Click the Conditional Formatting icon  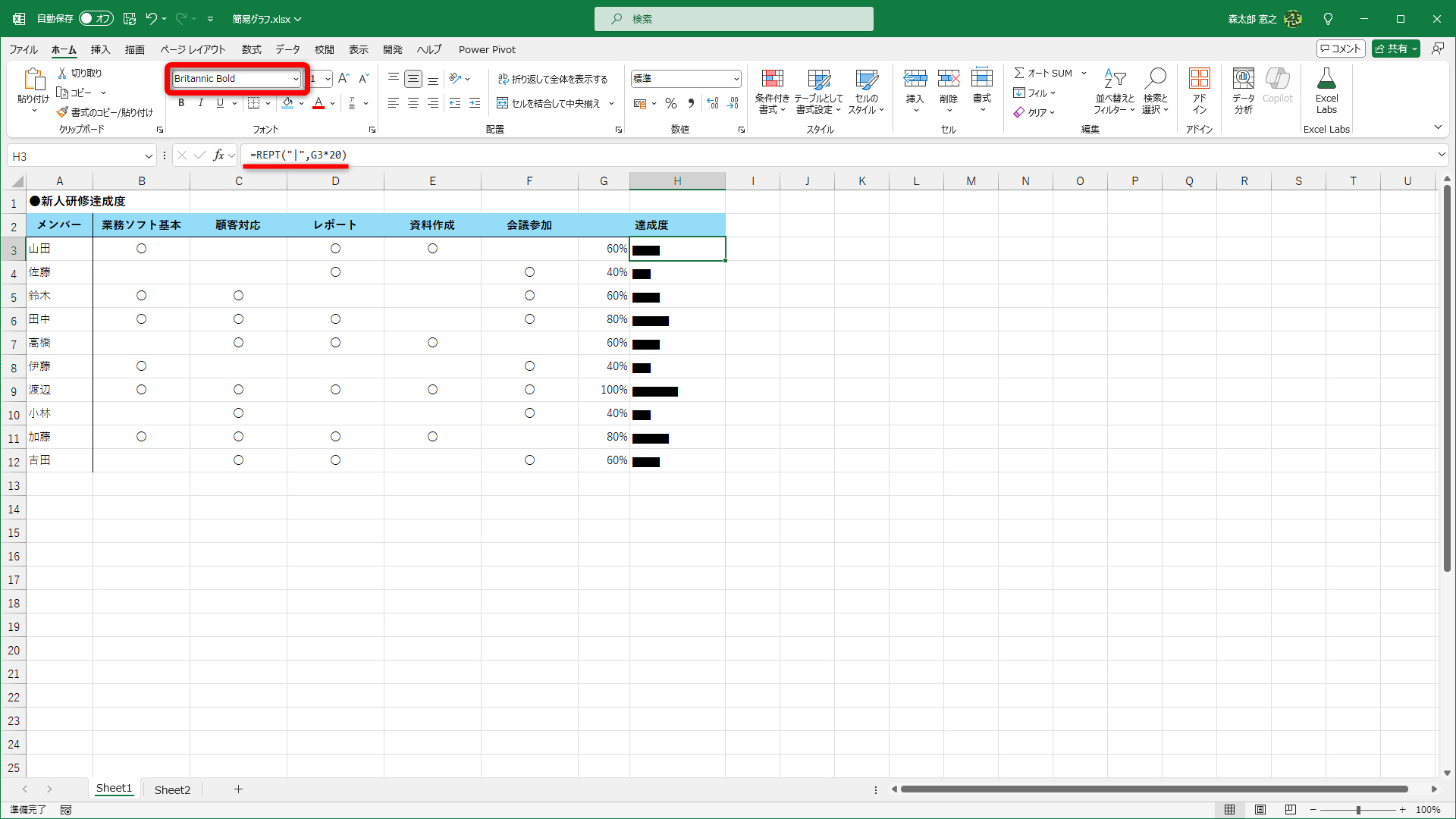coord(772,80)
